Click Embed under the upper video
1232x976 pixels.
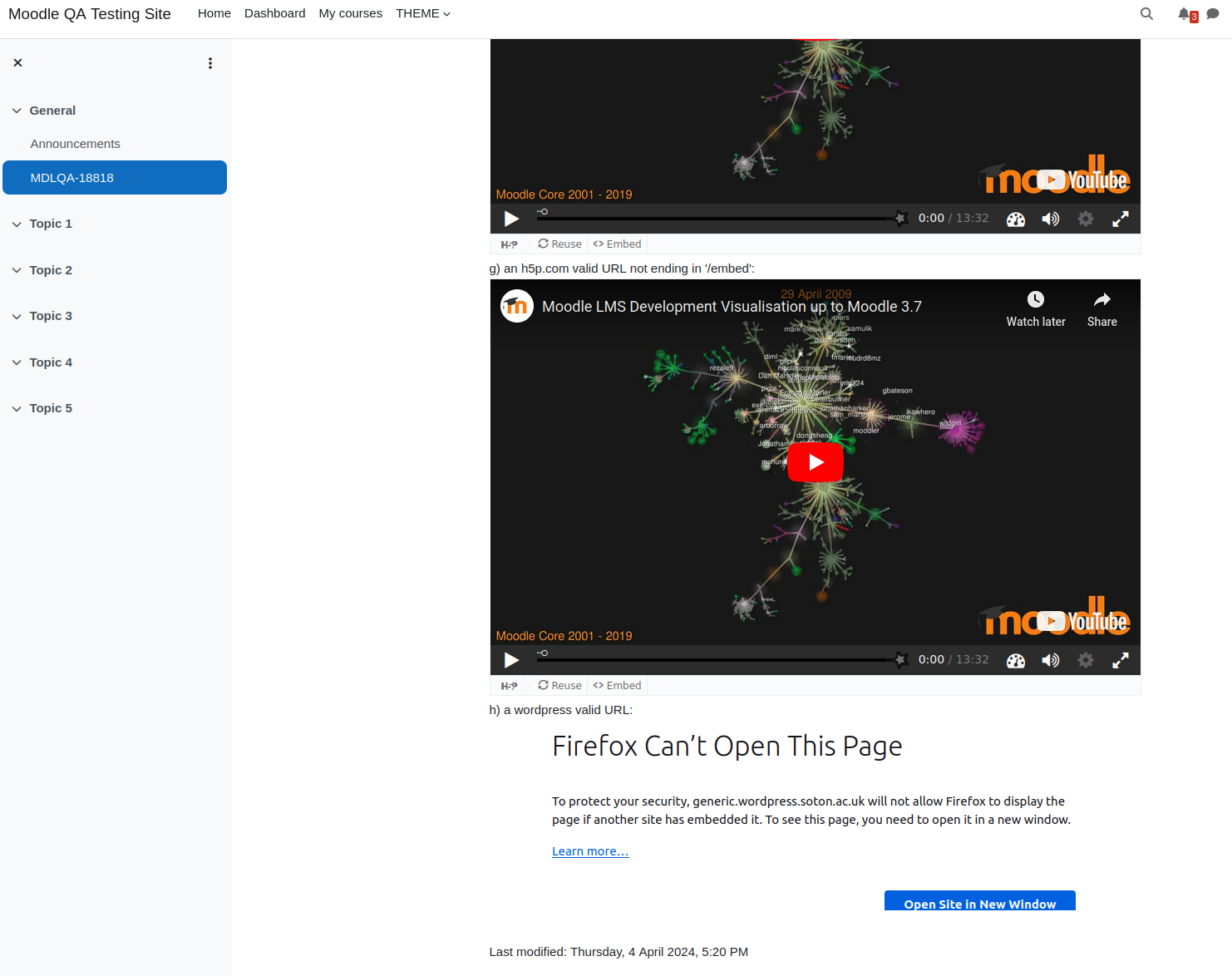point(617,244)
